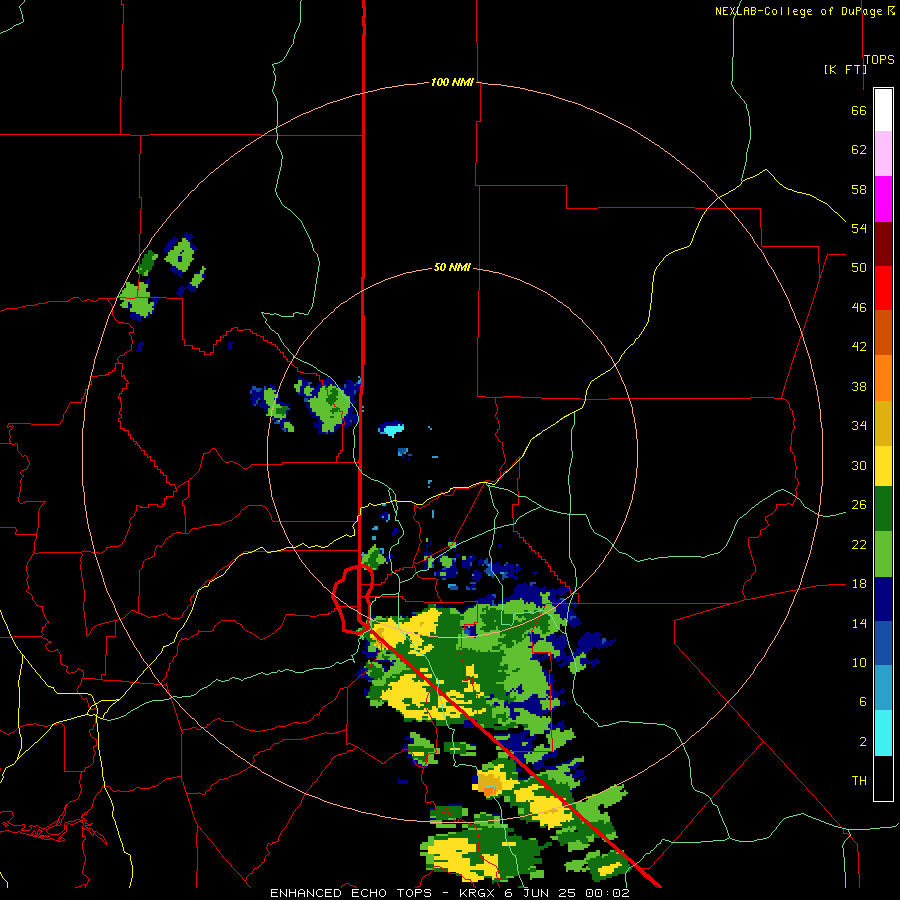This screenshot has height=900, width=900.
Task: Click the dark red 54 kft swatch
Action: (883, 244)
